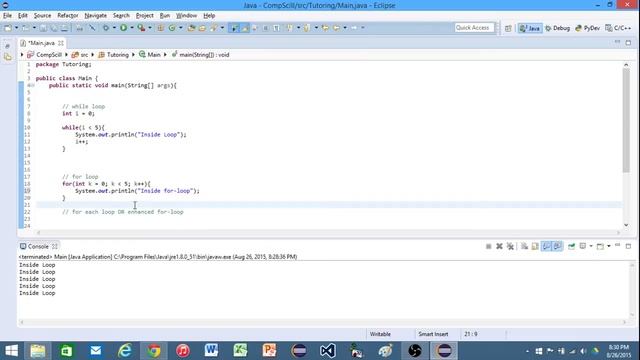The image size is (640, 360).
Task: Open the Project menu
Action: click(x=144, y=16)
